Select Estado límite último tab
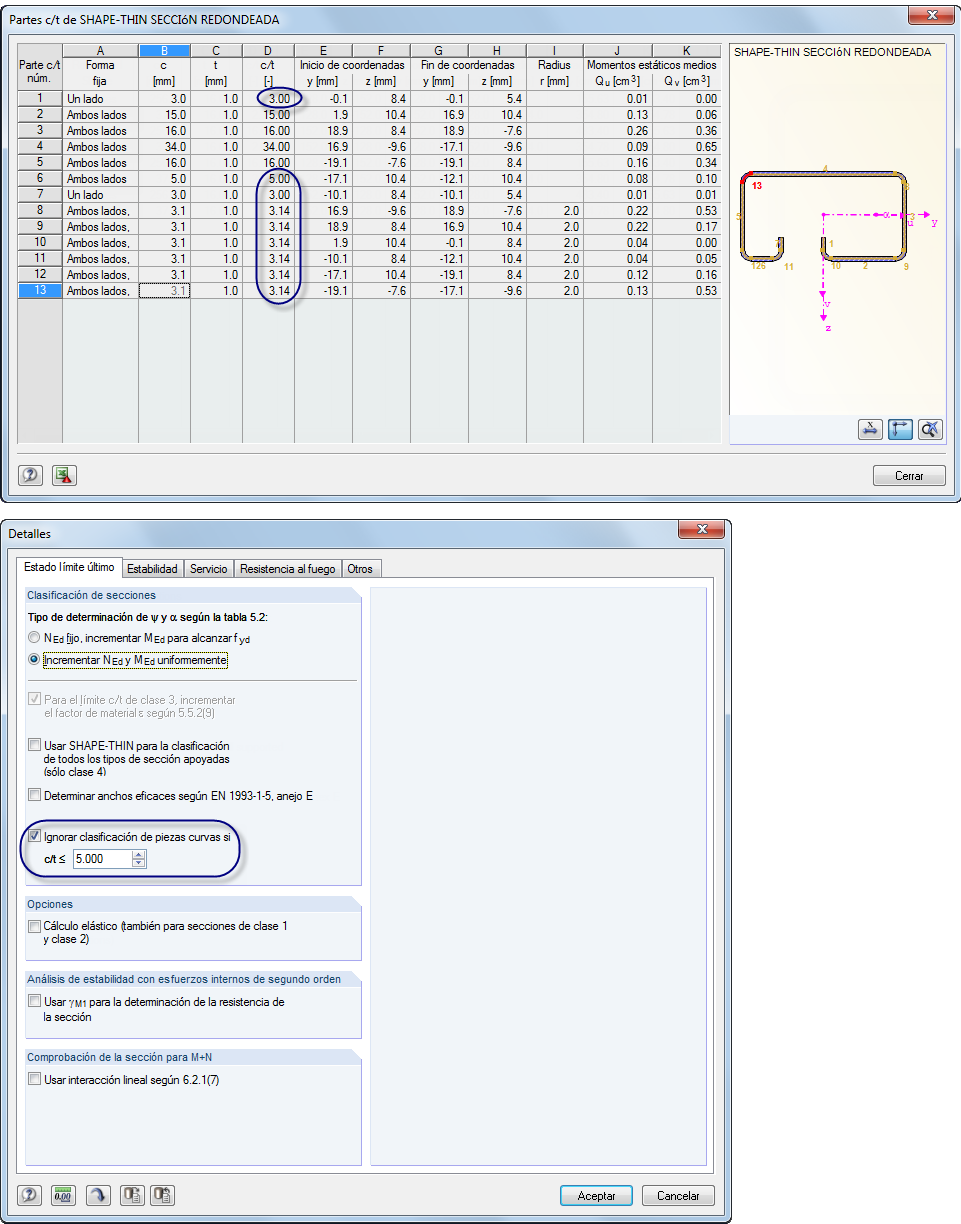Viewport: 961px width, 1224px height. coord(69,567)
